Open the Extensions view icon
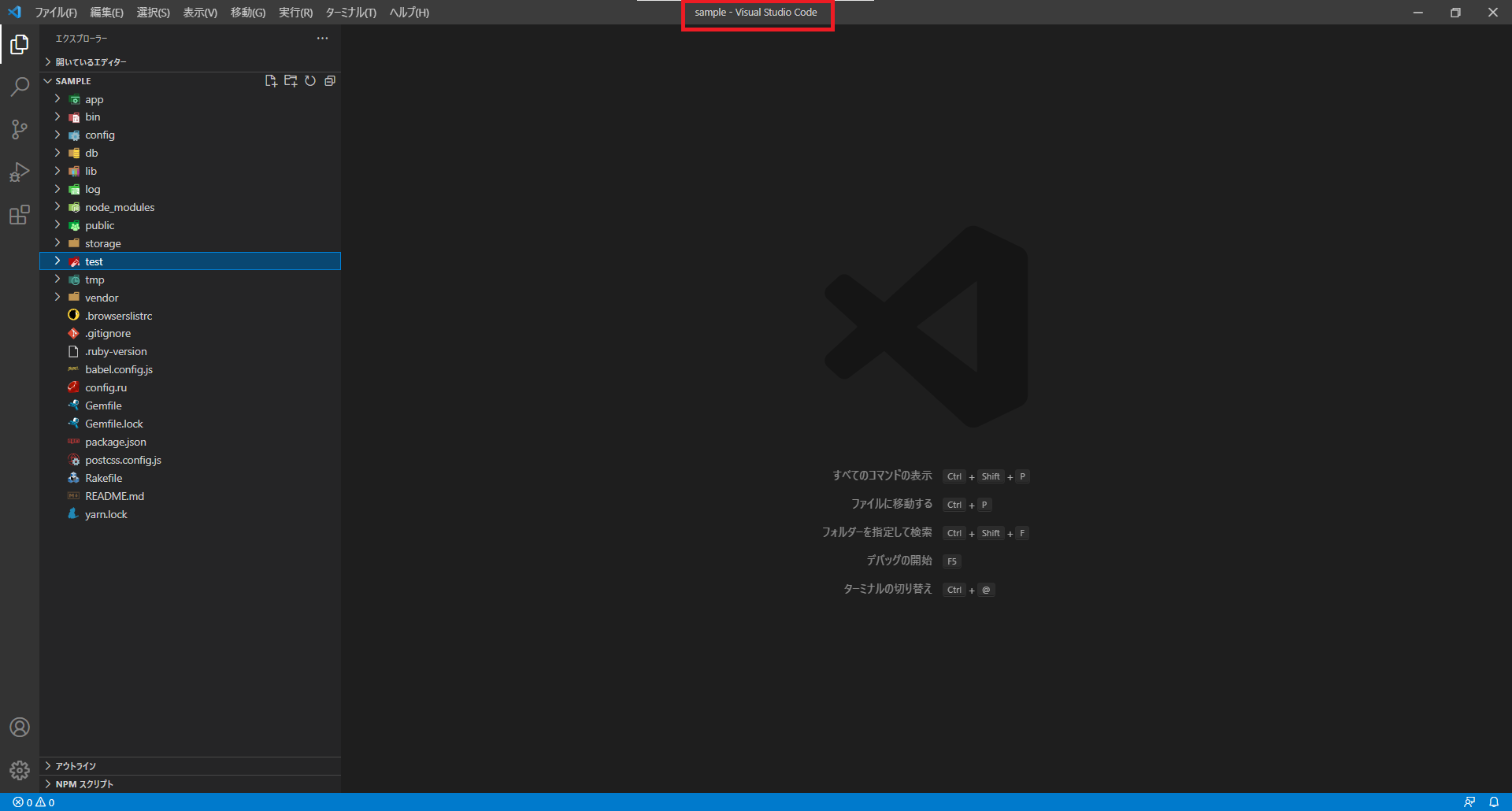 click(20, 214)
